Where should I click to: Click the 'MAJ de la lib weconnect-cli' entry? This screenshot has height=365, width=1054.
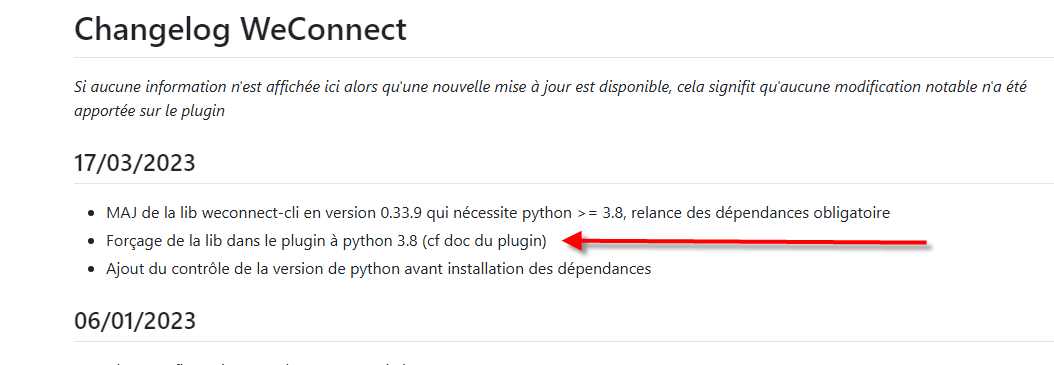[498, 213]
